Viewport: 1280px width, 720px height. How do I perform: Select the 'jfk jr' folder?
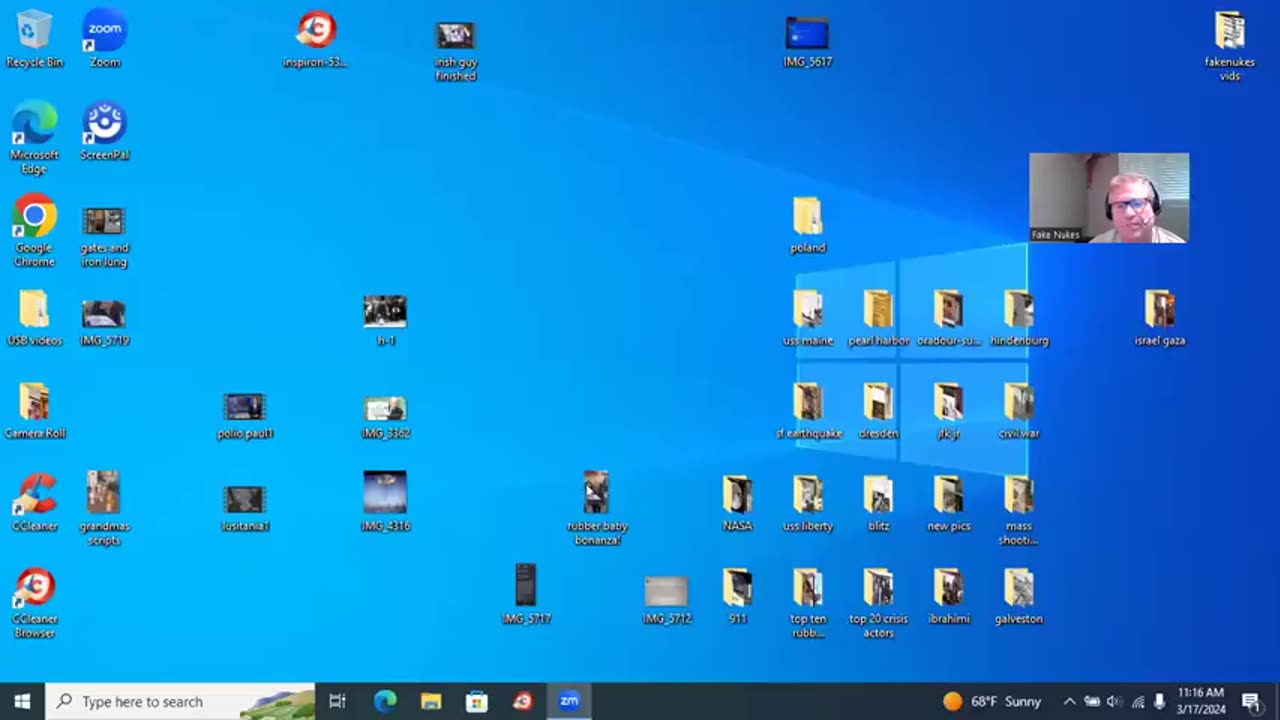click(x=948, y=411)
